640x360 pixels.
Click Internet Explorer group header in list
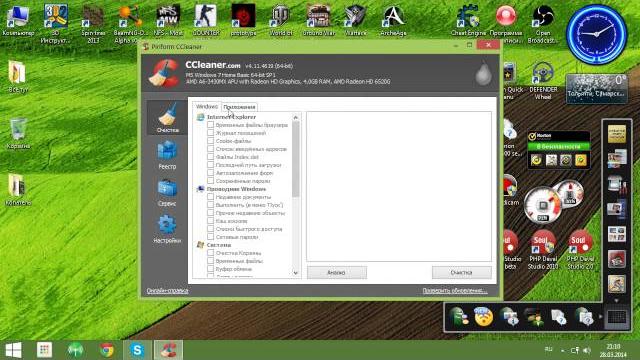pyautogui.click(x=231, y=117)
